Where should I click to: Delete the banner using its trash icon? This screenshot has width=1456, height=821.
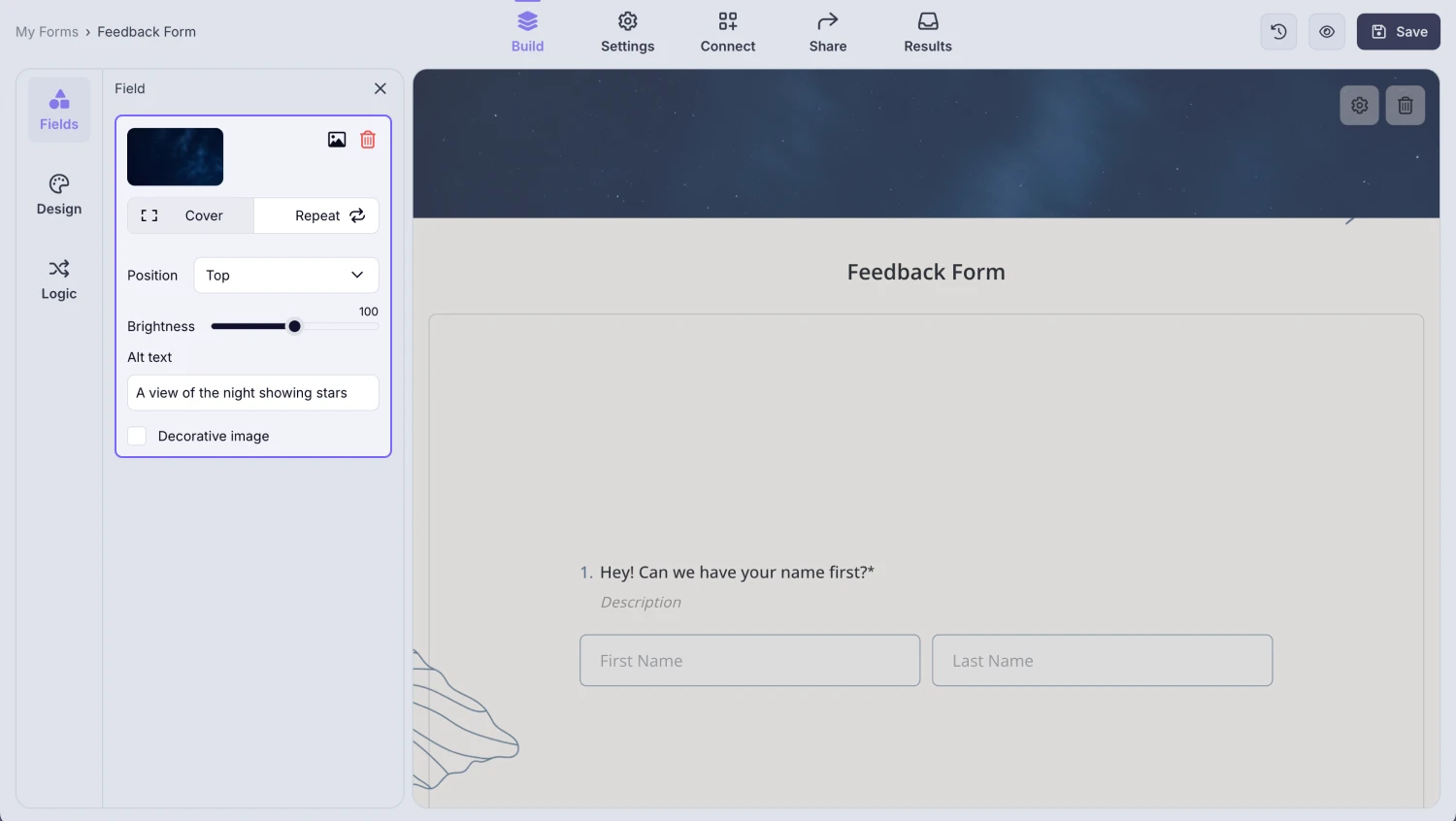[1405, 105]
